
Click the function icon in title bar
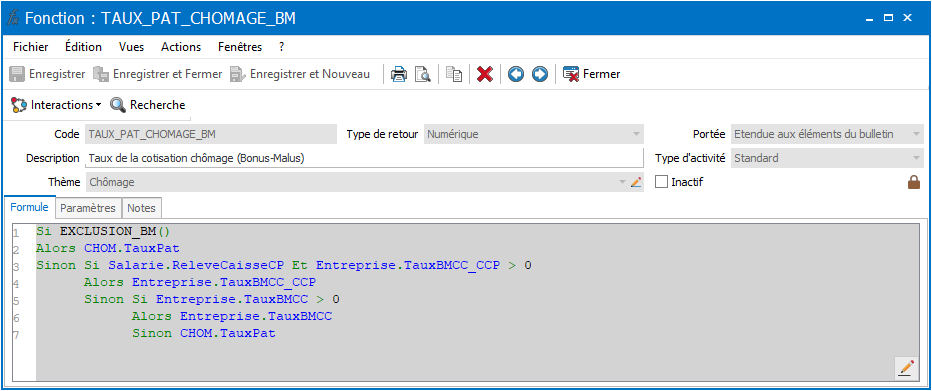click(13, 18)
